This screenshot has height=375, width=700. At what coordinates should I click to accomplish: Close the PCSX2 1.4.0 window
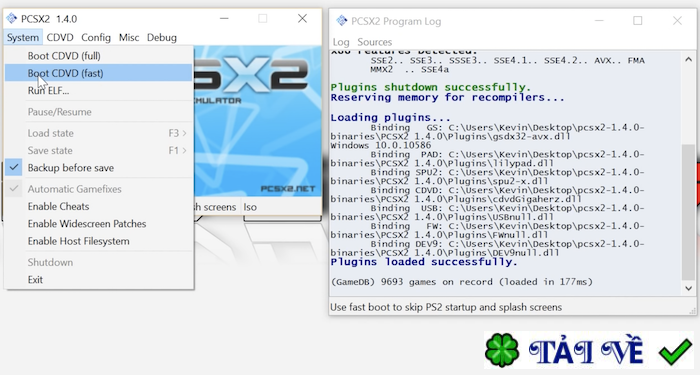(302, 18)
